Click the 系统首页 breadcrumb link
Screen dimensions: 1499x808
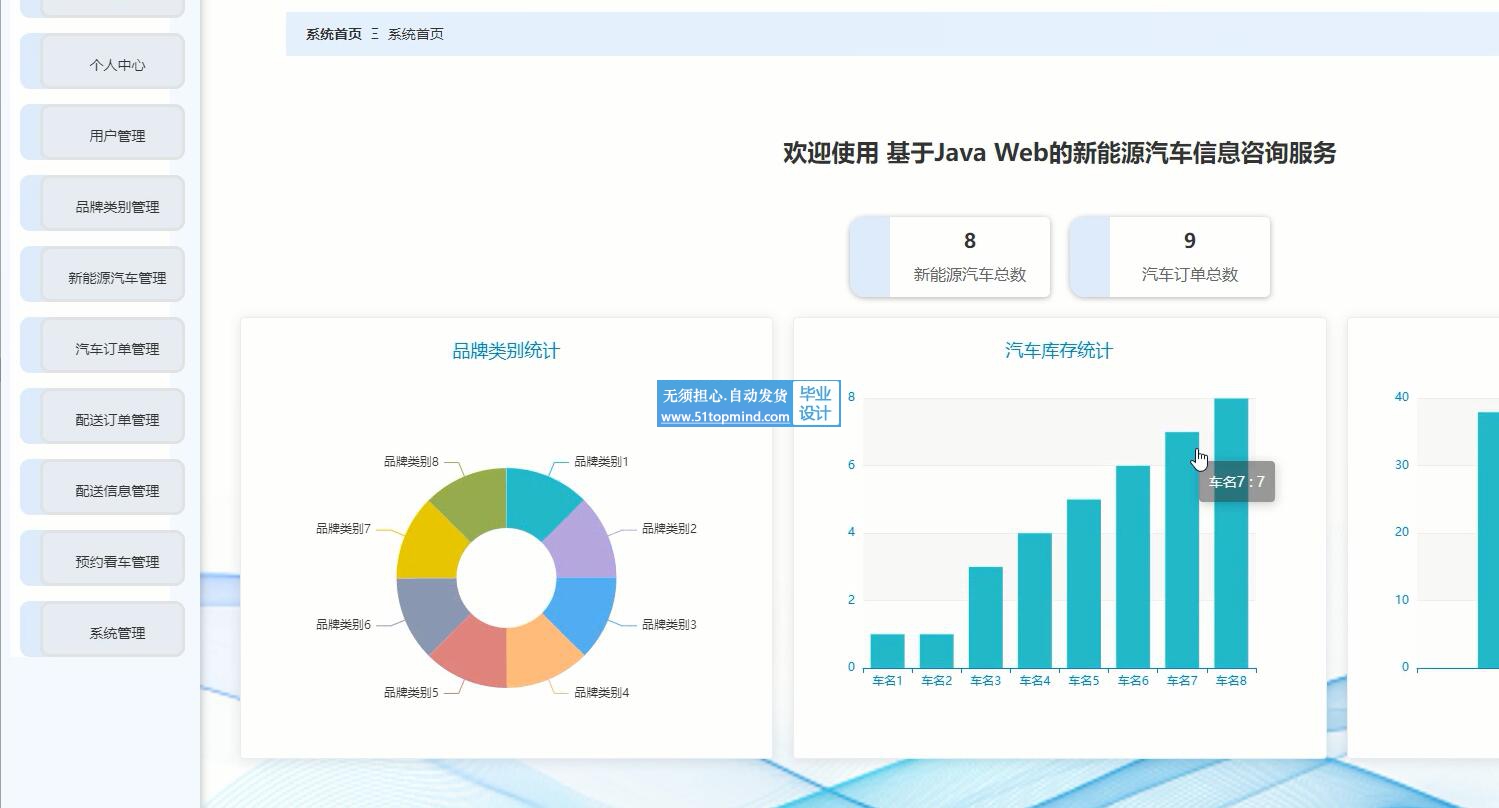tap(333, 34)
